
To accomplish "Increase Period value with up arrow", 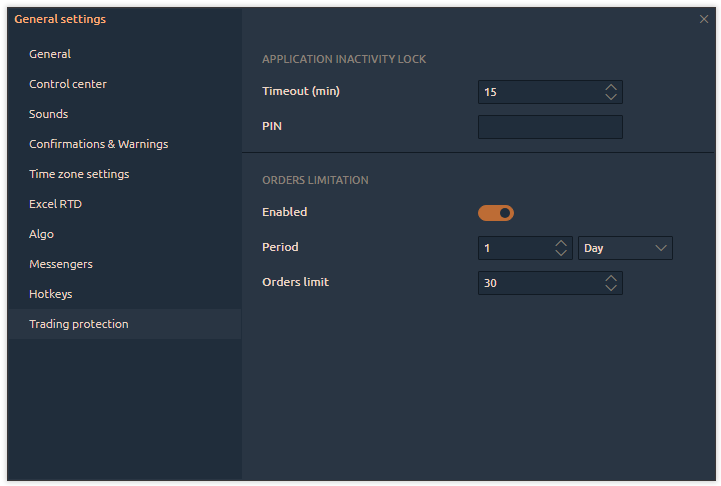I will 561,243.
